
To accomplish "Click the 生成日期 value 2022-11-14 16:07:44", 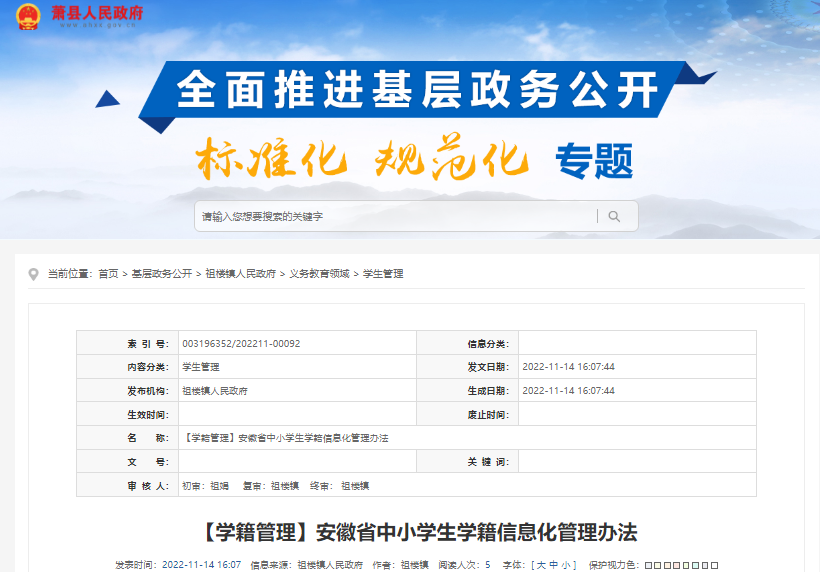I will [568, 391].
